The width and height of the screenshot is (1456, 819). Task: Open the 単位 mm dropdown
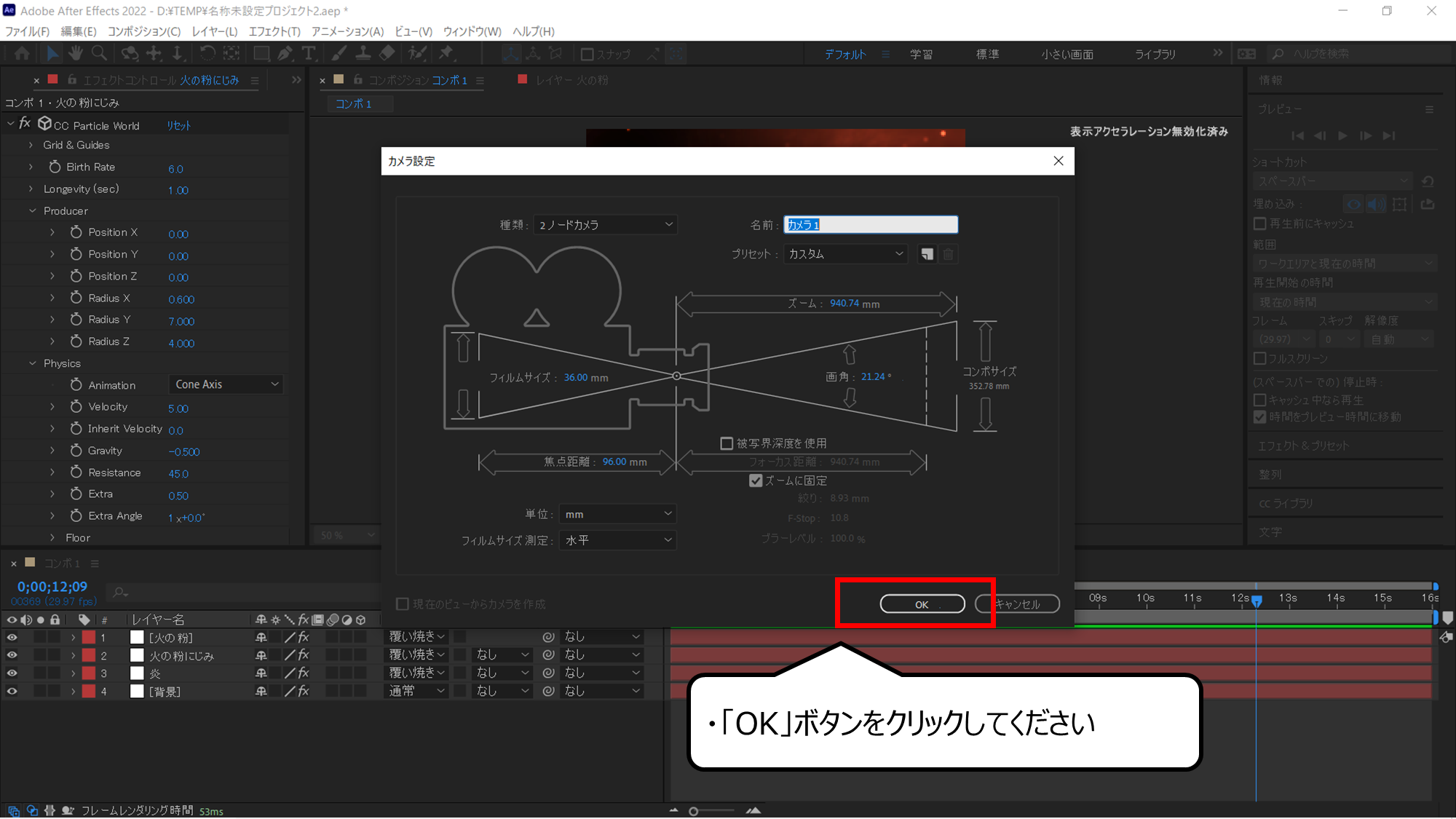(617, 514)
